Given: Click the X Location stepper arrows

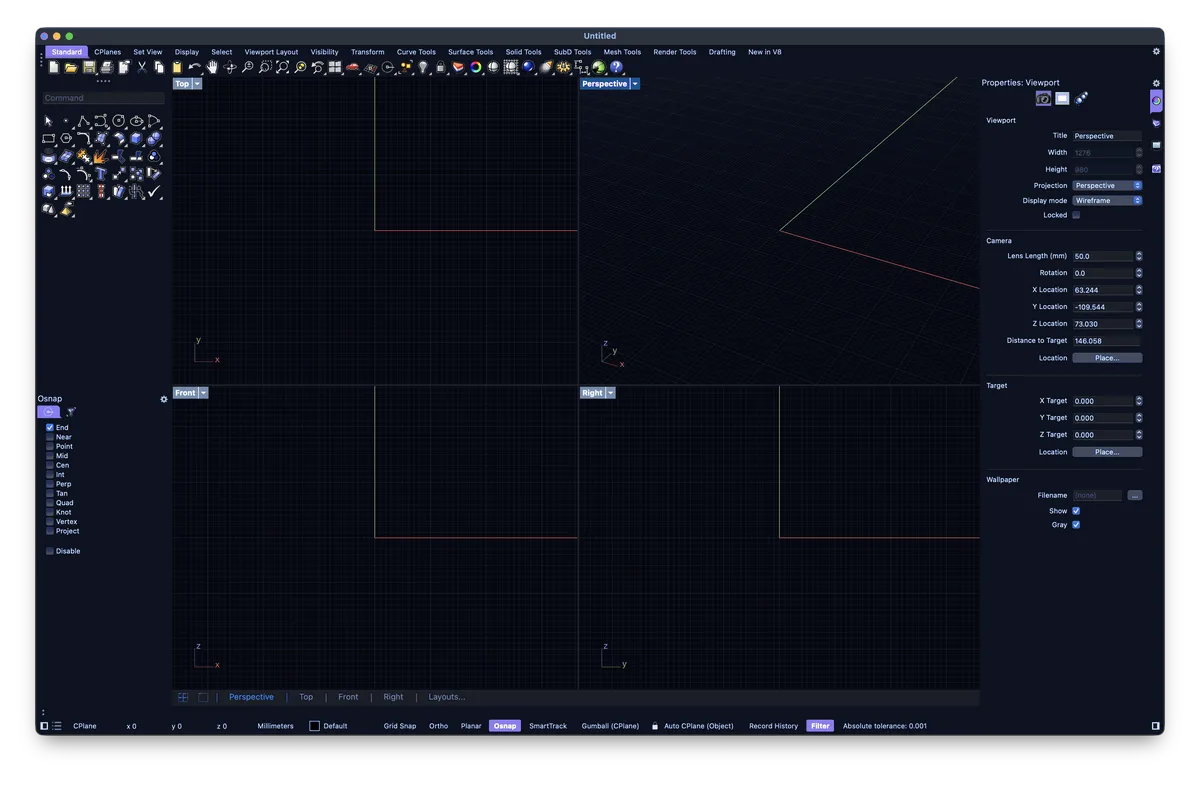Looking at the screenshot, I should (x=1138, y=290).
